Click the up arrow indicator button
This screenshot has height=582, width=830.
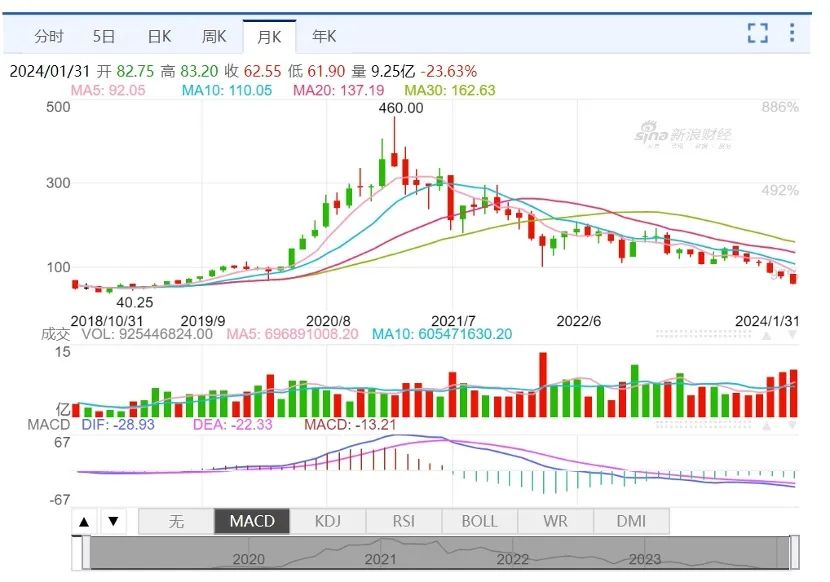coord(85,521)
